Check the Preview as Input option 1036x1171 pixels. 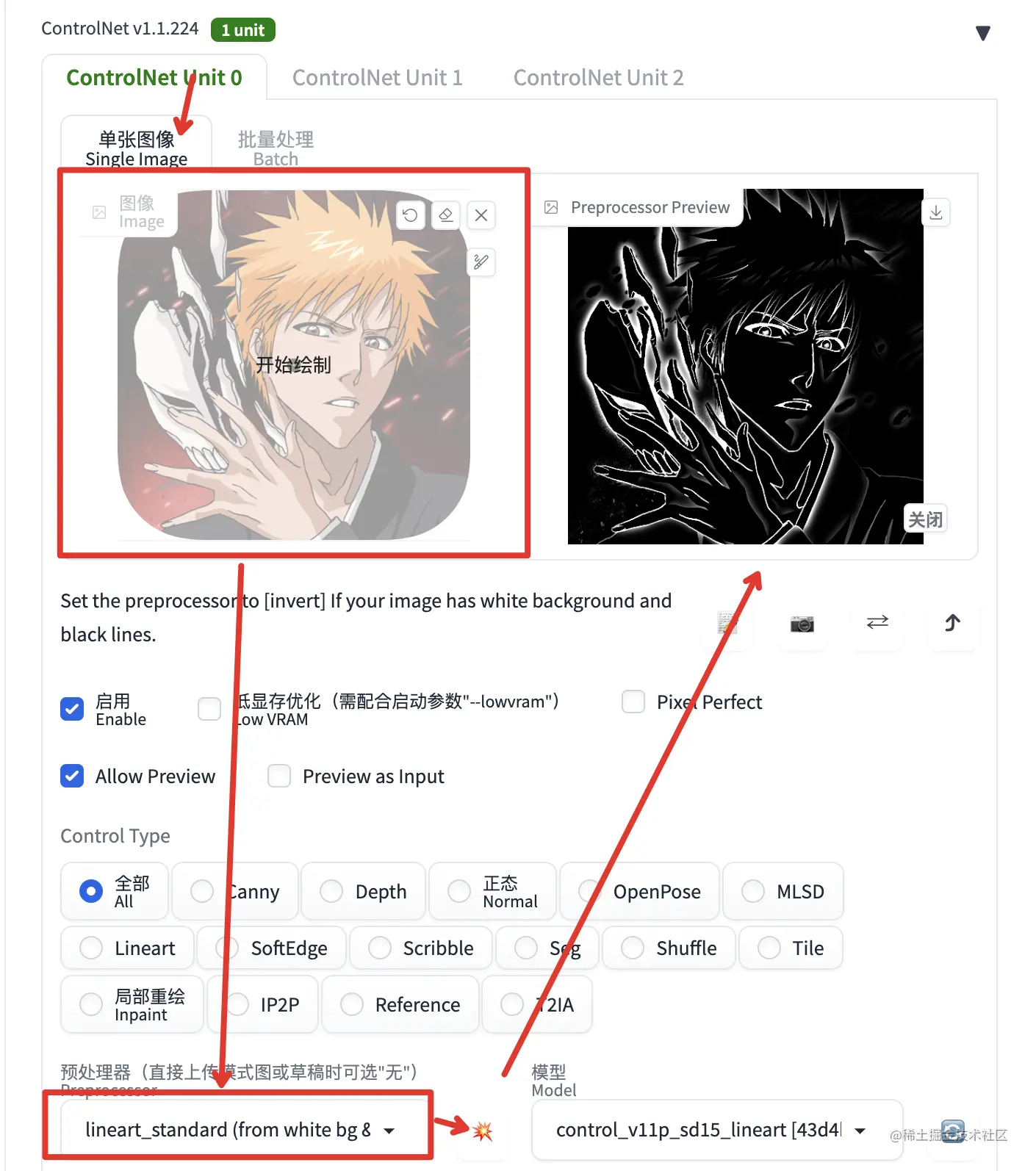(x=279, y=776)
